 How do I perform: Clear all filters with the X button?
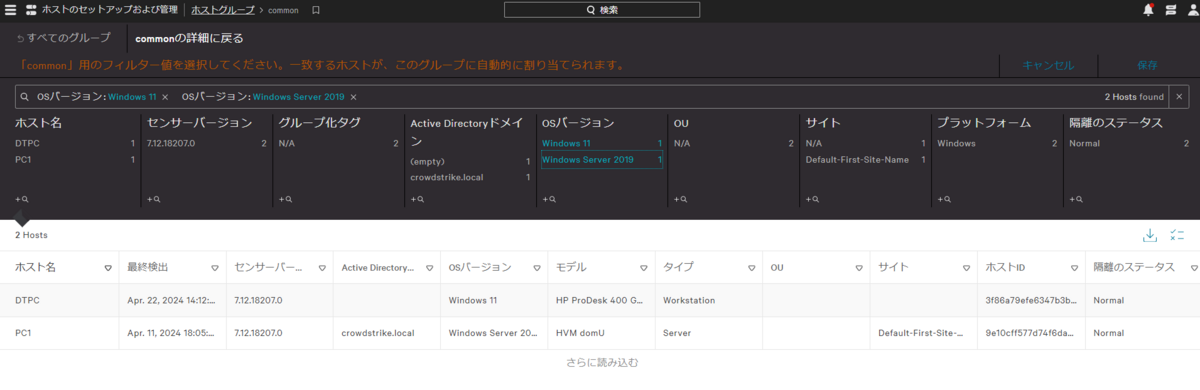pyautogui.click(x=1180, y=97)
